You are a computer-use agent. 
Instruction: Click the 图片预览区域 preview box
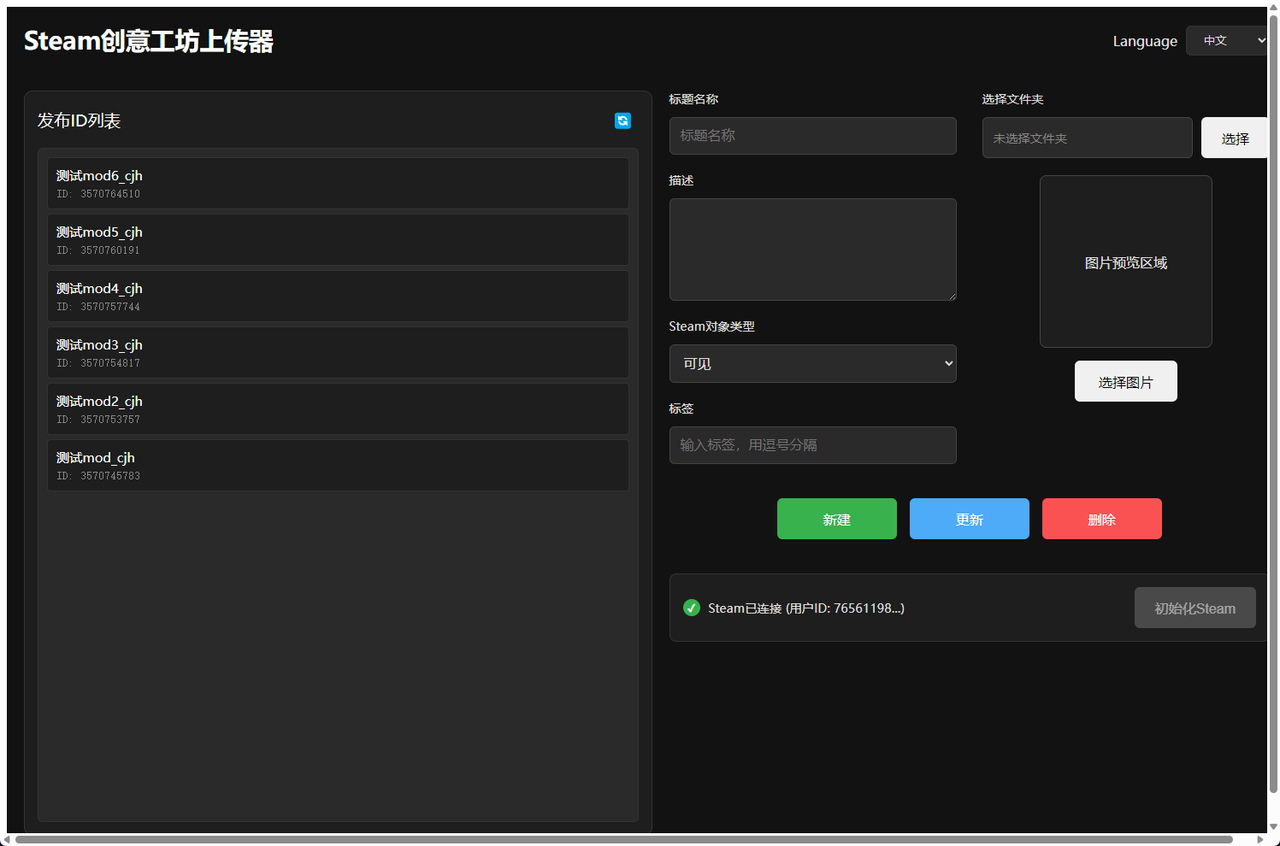(x=1126, y=262)
